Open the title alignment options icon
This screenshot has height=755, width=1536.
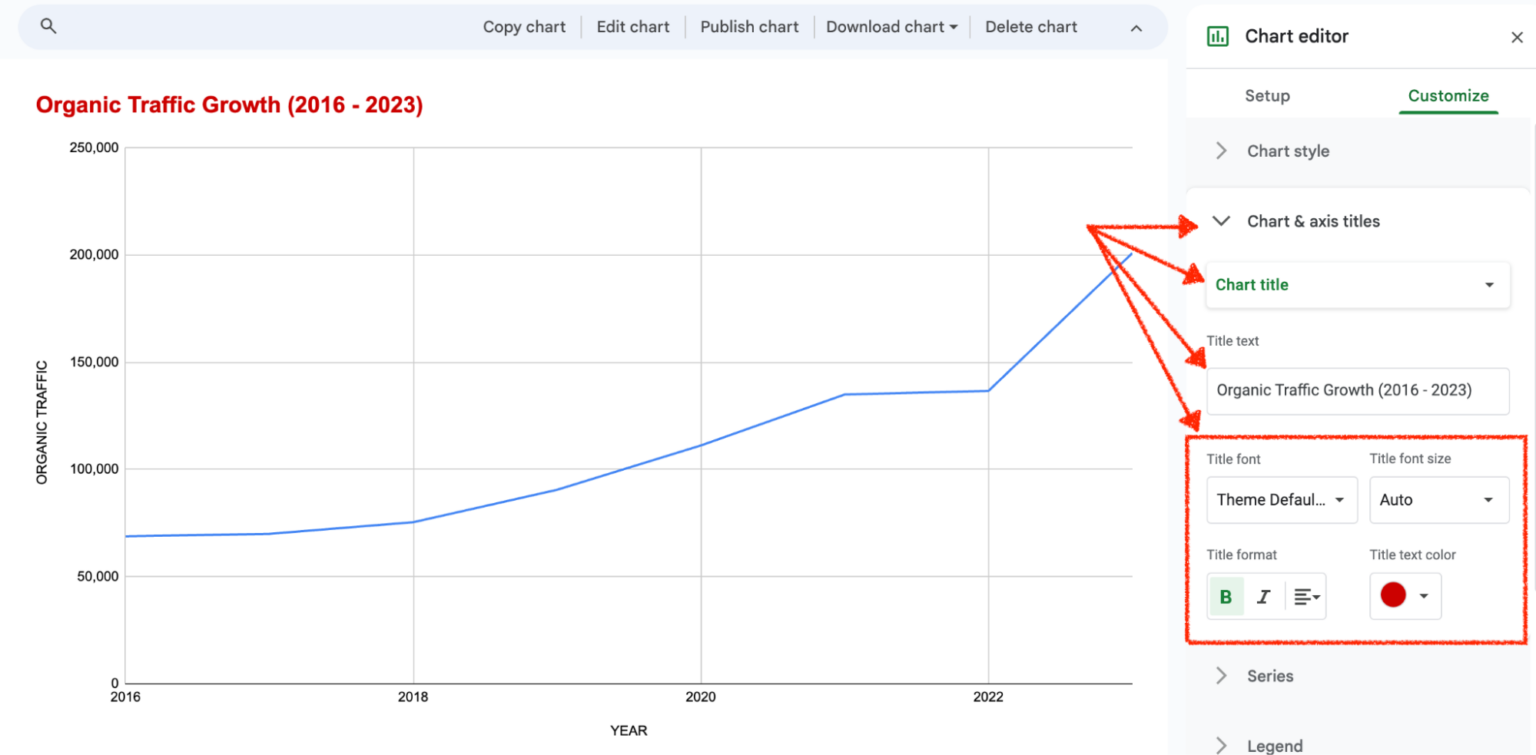(x=1304, y=596)
